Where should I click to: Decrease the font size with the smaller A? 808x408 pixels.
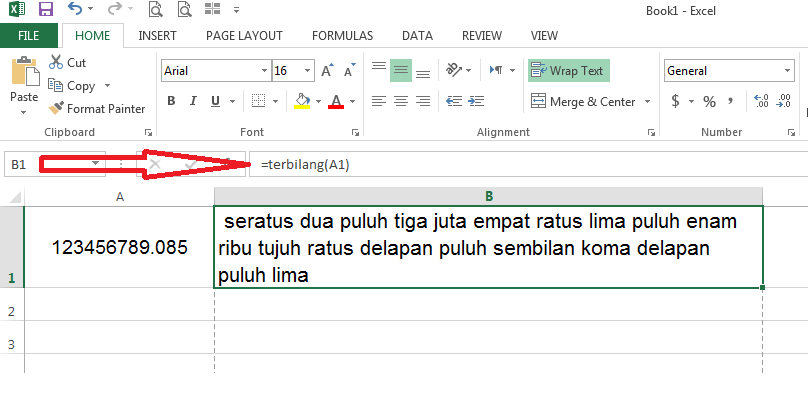[x=349, y=71]
